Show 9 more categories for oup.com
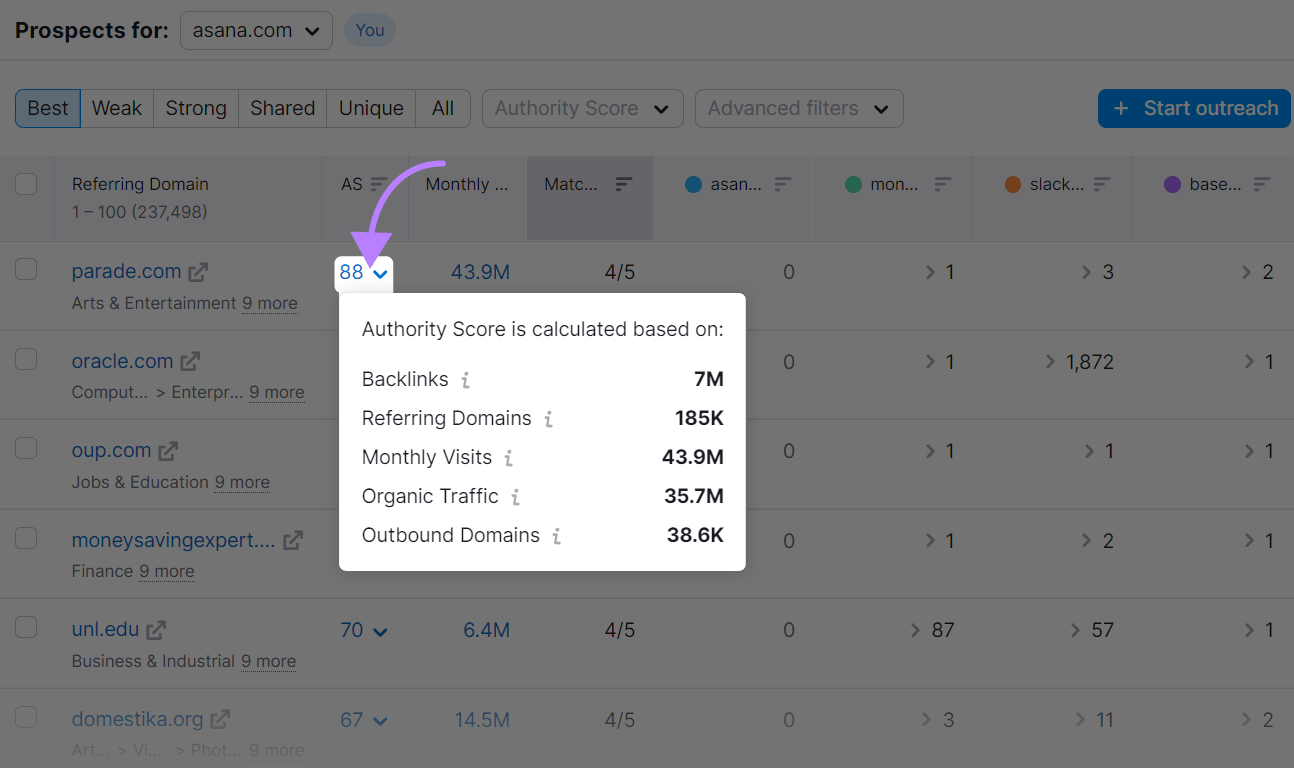1294x768 pixels. (x=242, y=482)
